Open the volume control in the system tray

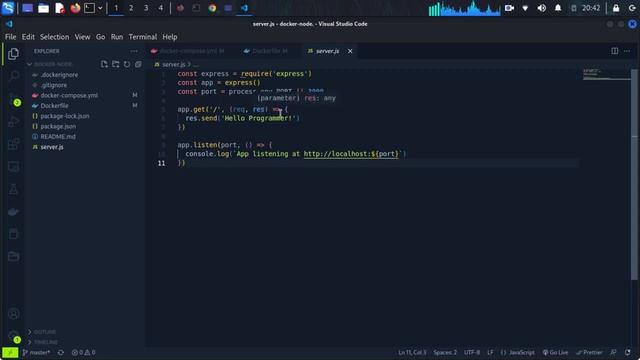tap(542, 8)
